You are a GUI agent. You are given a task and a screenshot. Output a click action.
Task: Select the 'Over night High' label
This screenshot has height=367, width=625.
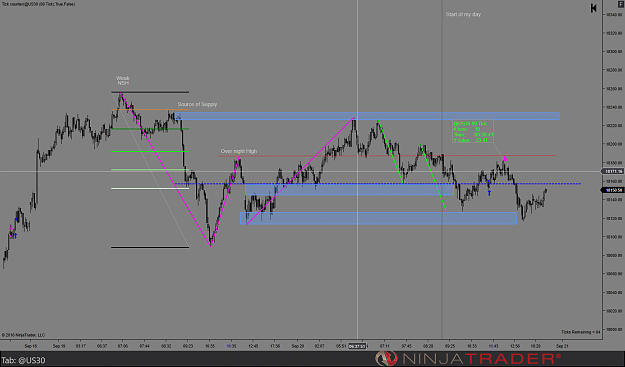coord(239,151)
